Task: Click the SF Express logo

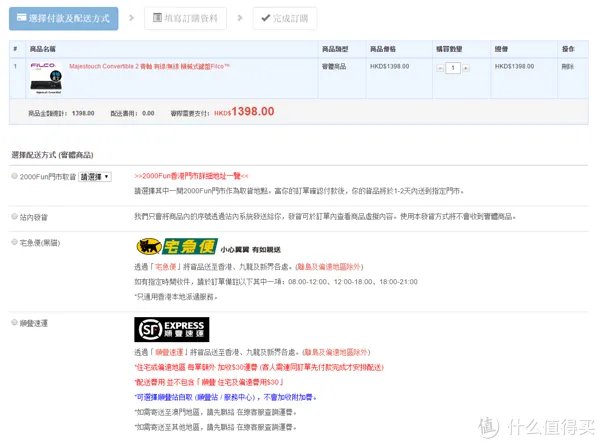Action: 171,329
